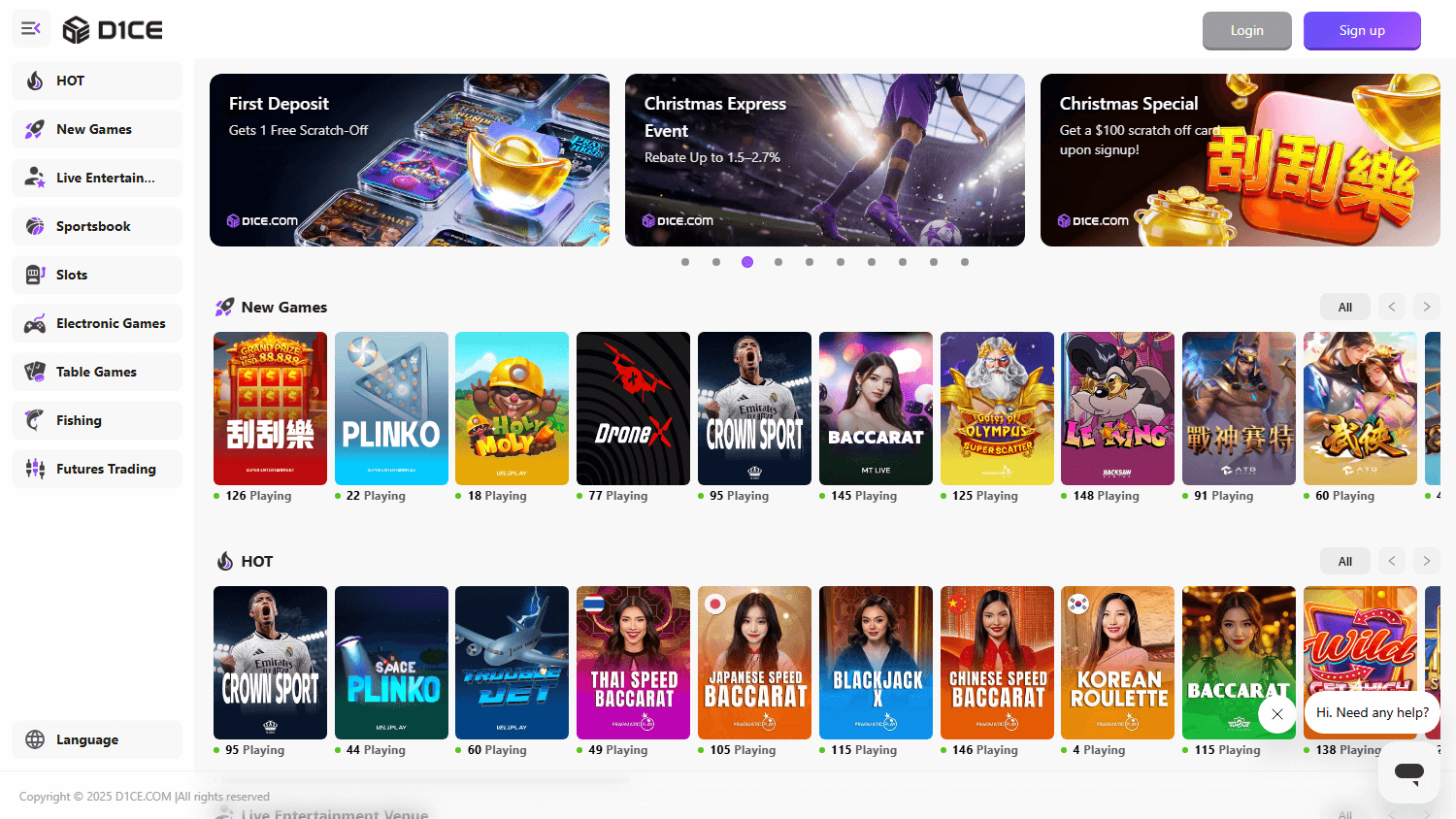The height and width of the screenshot is (819, 1456).
Task: Click the Futures Trading candlestick icon
Action: coord(37,469)
